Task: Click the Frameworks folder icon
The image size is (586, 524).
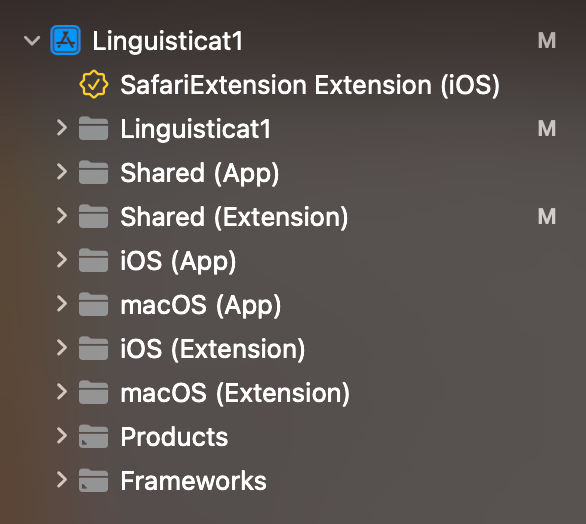Action: [x=93, y=480]
